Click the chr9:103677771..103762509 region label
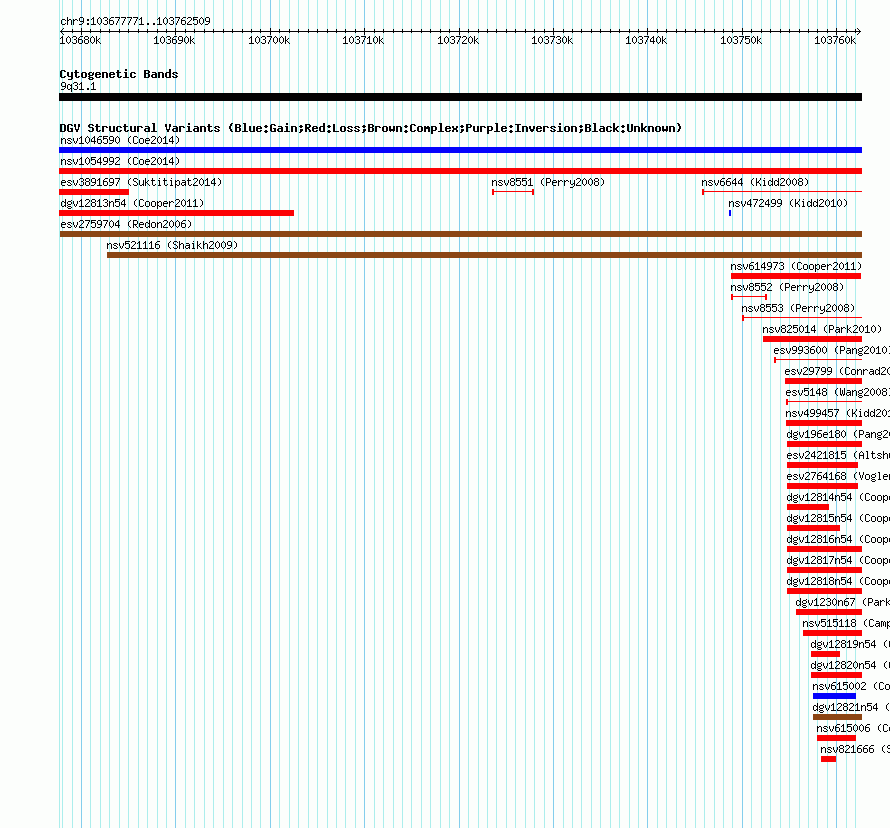This screenshot has width=890, height=828. tap(135, 21)
